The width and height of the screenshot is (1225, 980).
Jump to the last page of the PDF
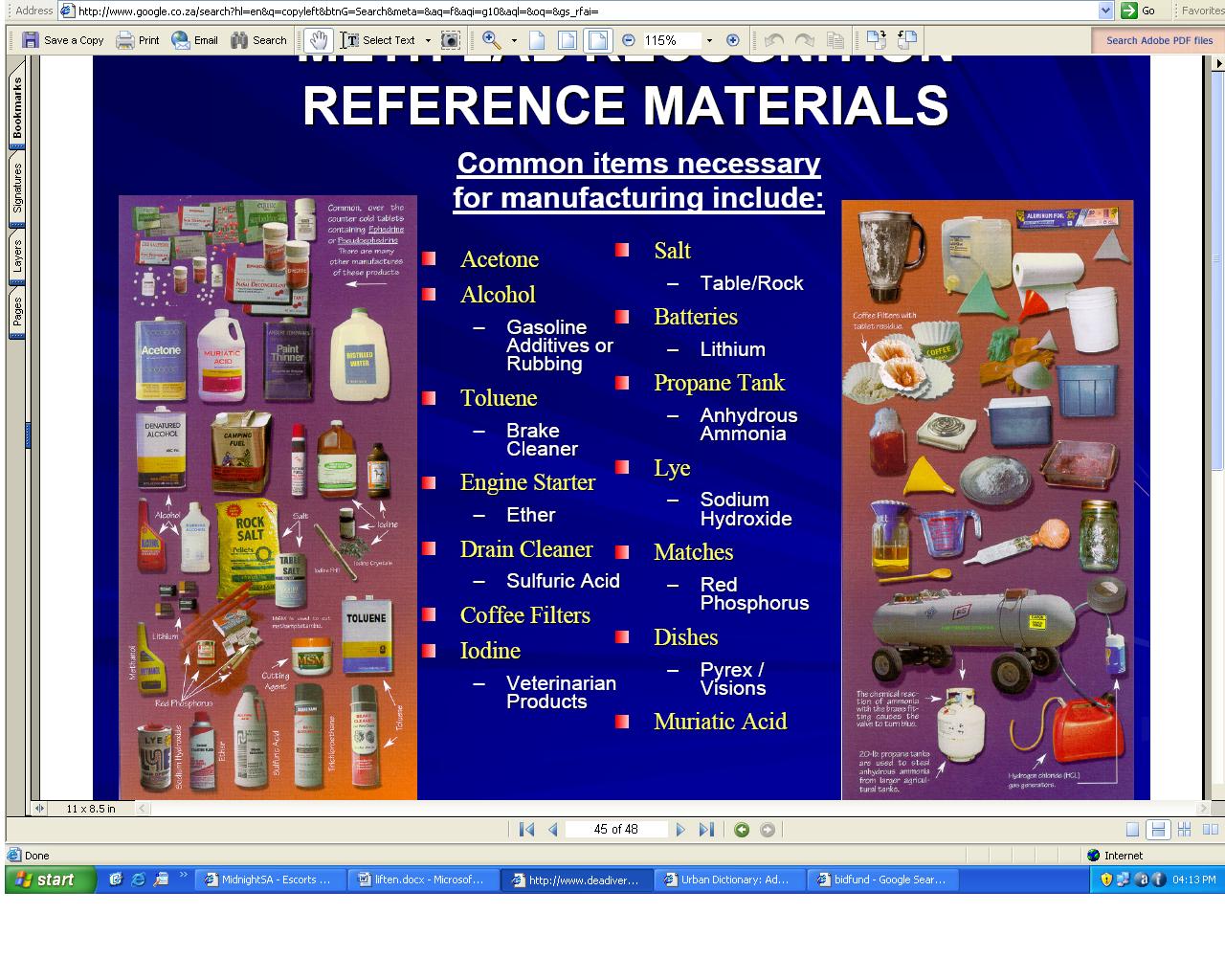(x=706, y=829)
